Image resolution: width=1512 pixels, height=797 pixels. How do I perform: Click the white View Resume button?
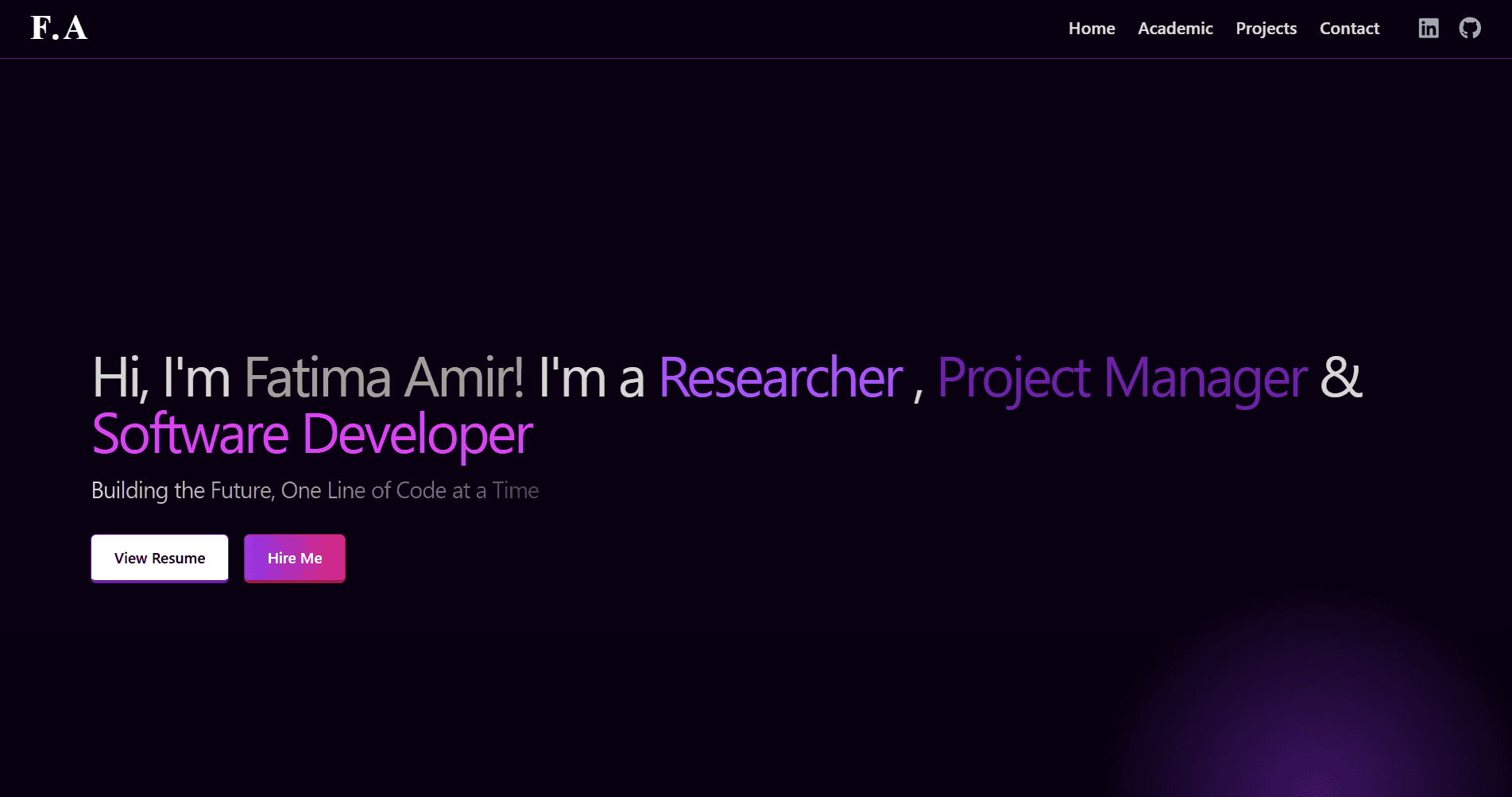[159, 558]
